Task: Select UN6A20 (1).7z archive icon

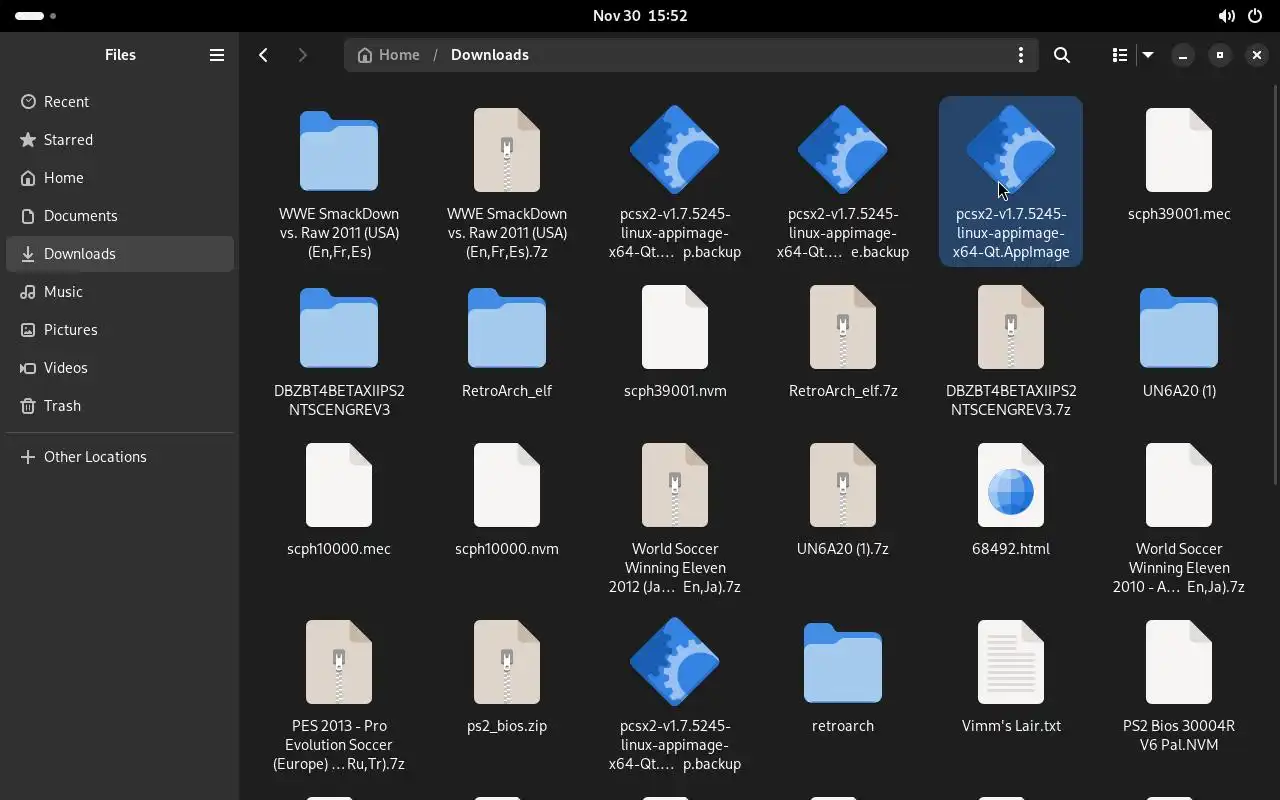Action: click(843, 485)
